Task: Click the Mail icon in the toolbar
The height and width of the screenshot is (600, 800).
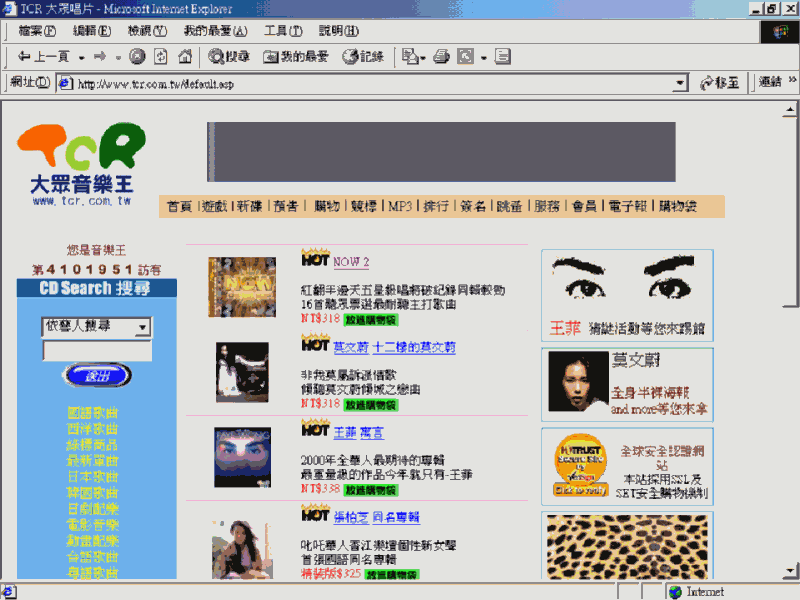Action: [411, 57]
